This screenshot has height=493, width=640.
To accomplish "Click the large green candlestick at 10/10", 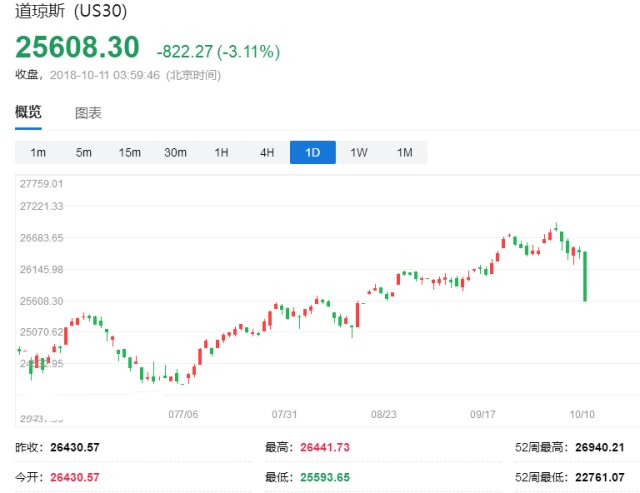I will coord(584,275).
